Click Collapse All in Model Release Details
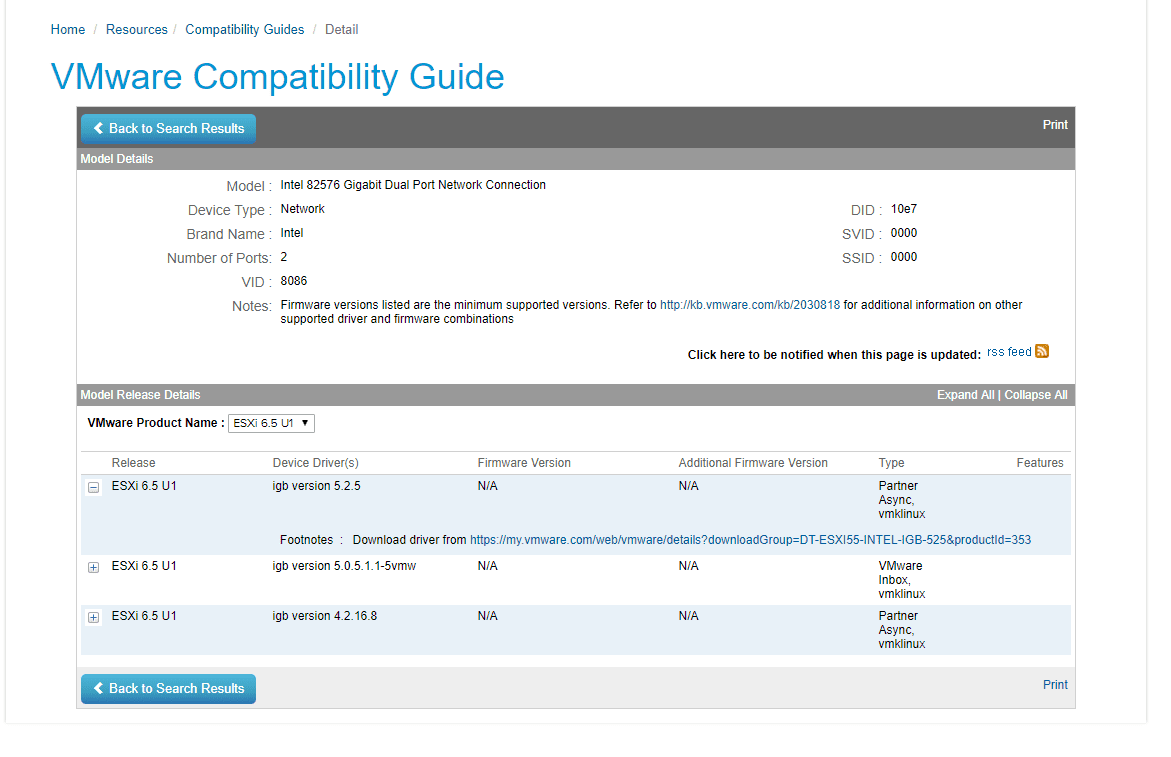The width and height of the screenshot is (1171, 757). (x=1035, y=394)
